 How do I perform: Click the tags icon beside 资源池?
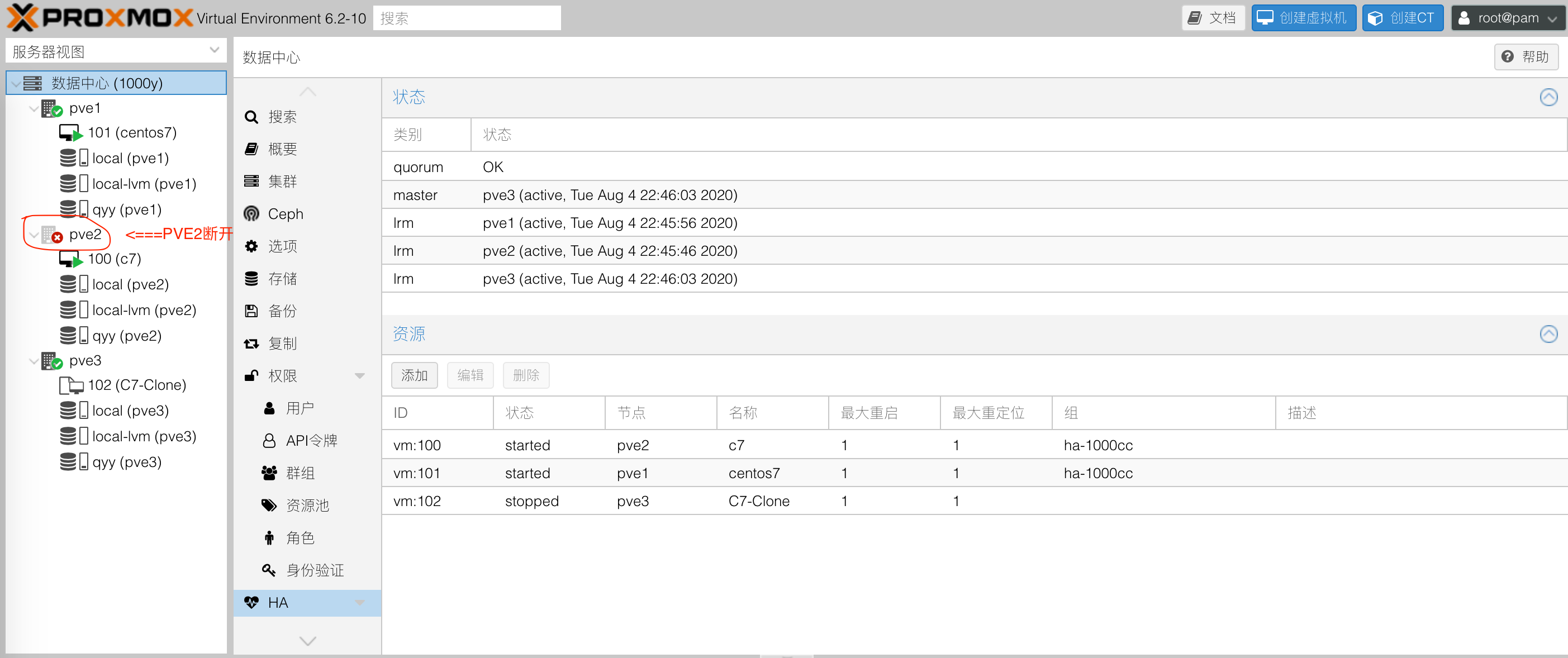pos(268,505)
